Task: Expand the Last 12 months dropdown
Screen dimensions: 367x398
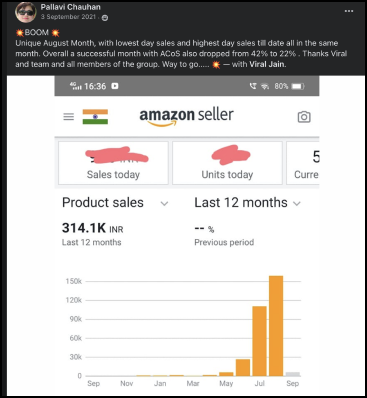Action: click(297, 203)
